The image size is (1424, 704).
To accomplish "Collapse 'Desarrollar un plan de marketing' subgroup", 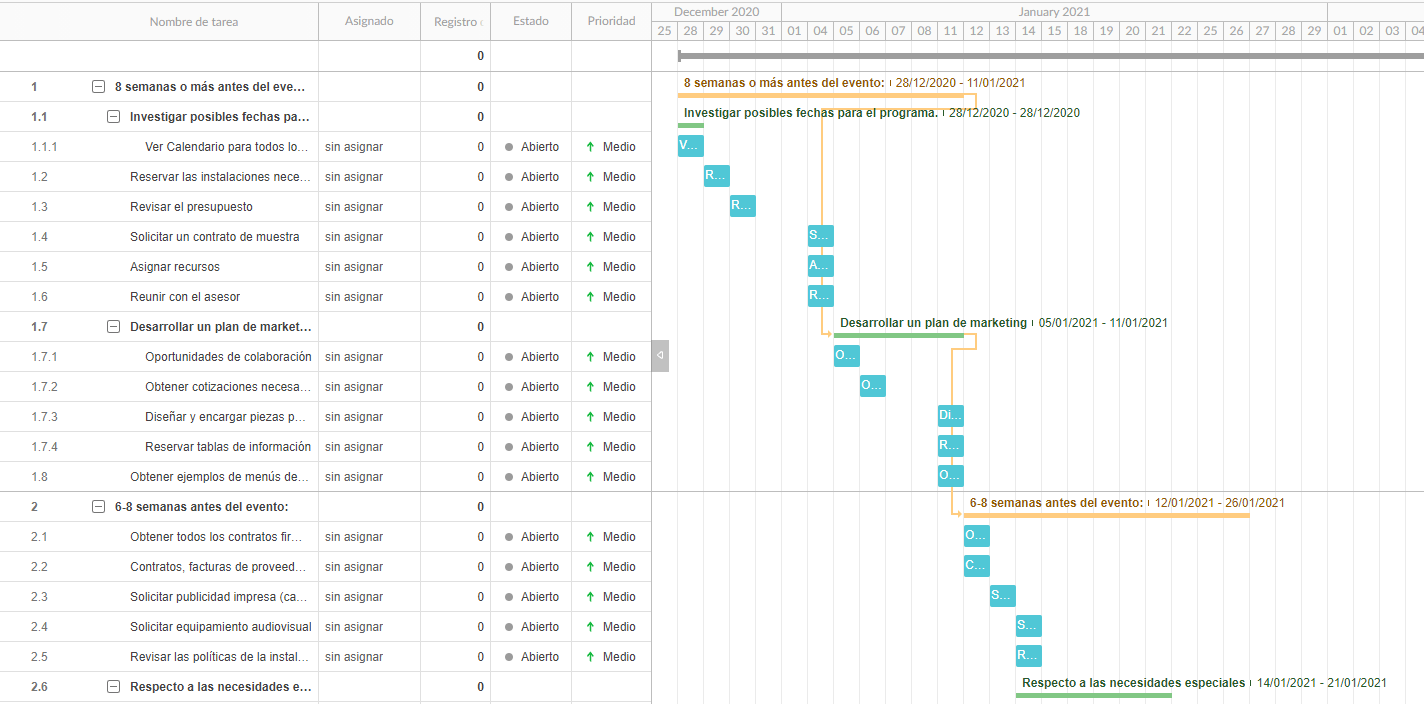I will 113,327.
